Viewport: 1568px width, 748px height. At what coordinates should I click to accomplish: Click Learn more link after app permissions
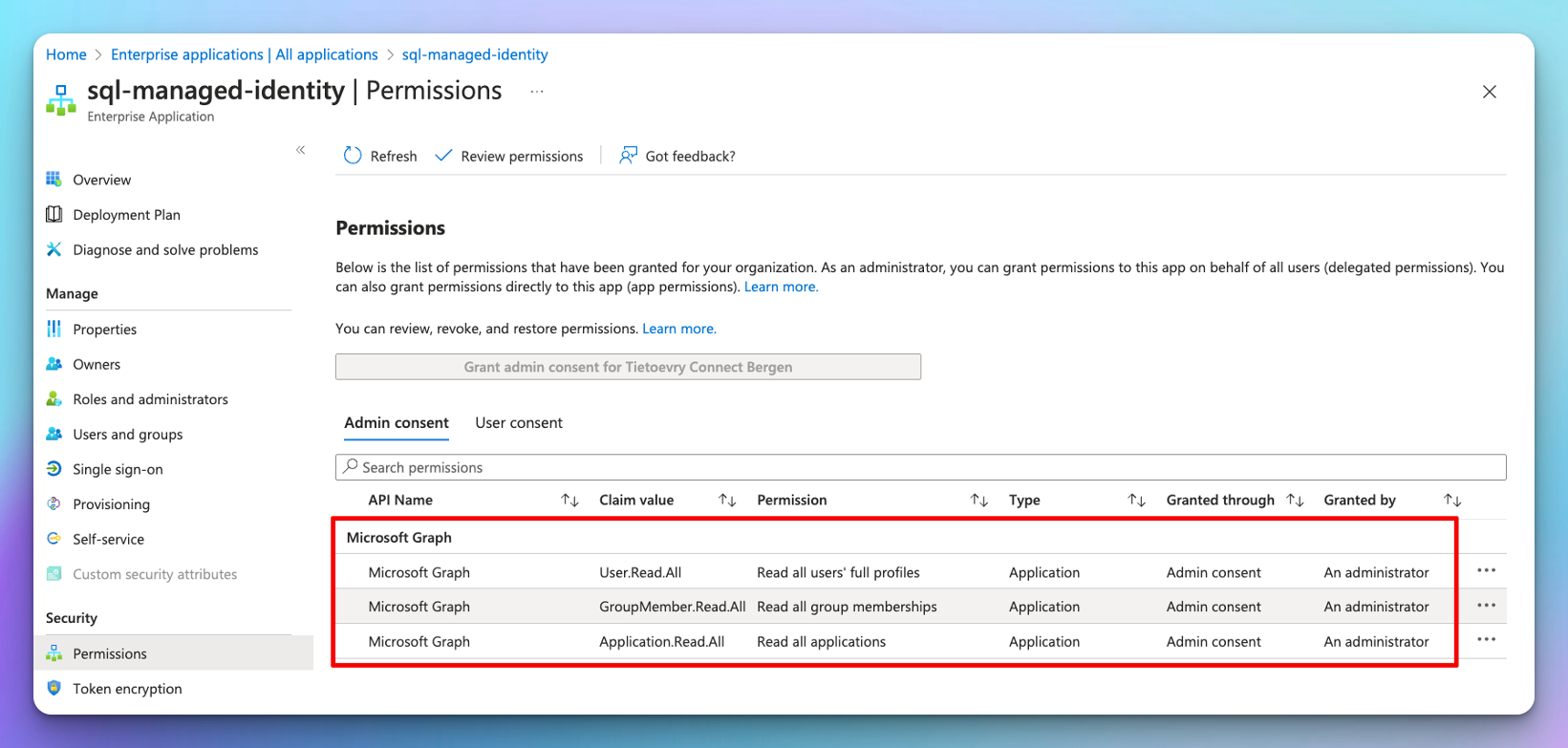pyautogui.click(x=781, y=287)
